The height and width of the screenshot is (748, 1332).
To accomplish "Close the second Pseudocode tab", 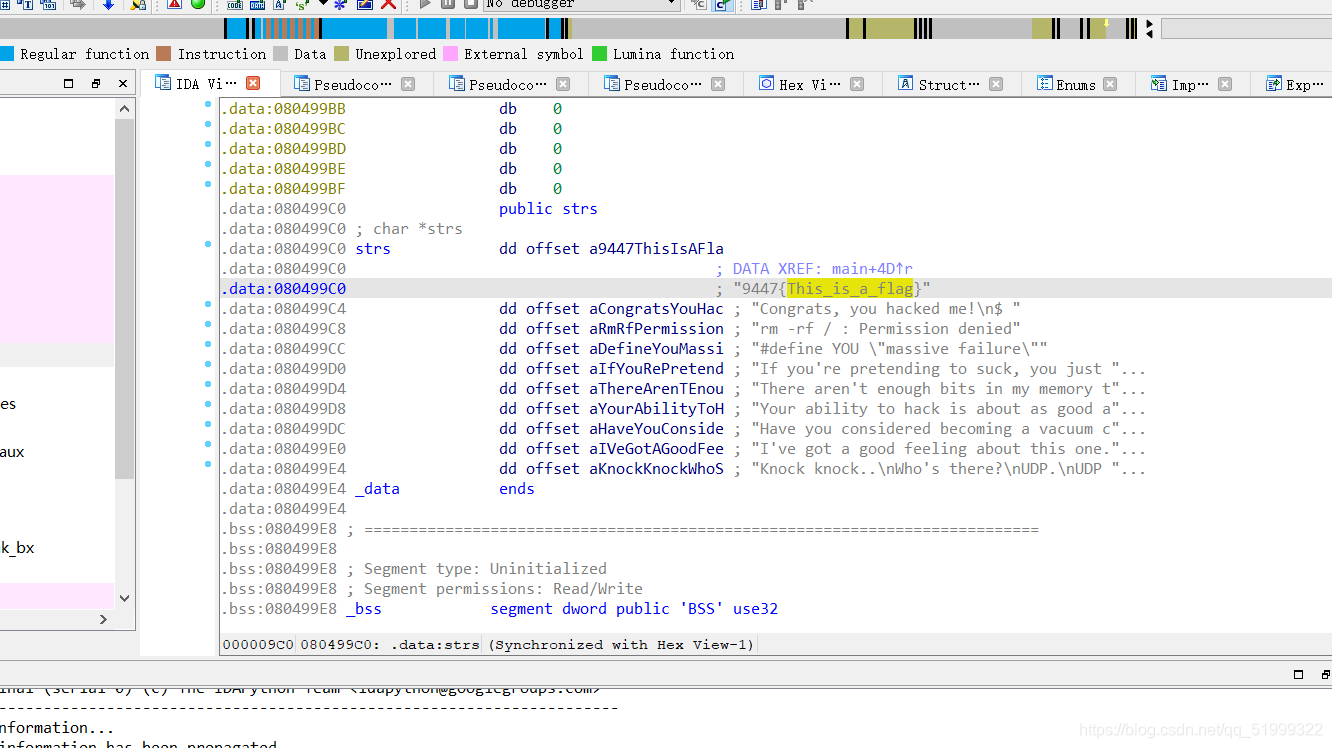I will point(563,84).
